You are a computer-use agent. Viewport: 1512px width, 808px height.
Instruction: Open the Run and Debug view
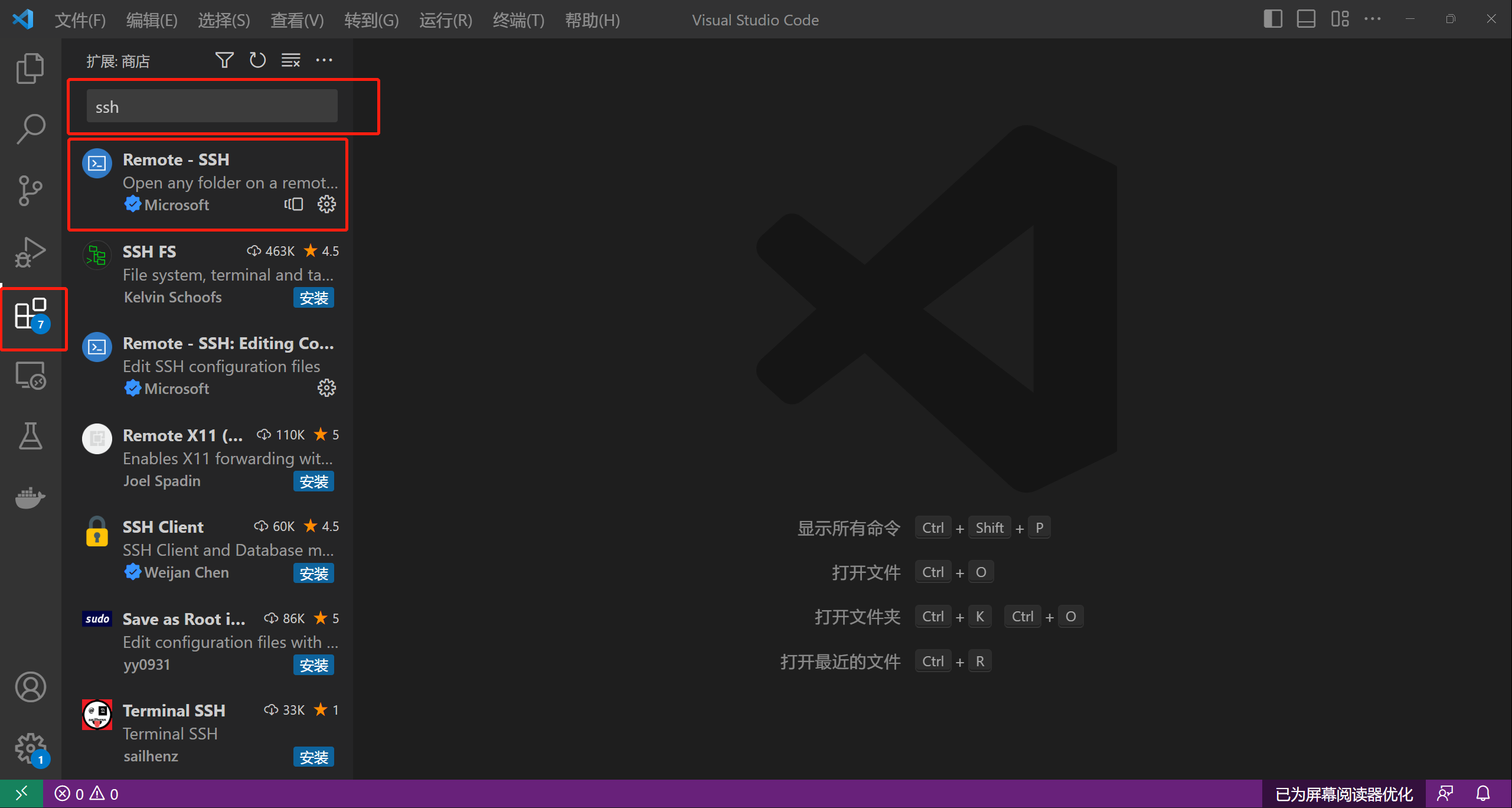[x=30, y=252]
